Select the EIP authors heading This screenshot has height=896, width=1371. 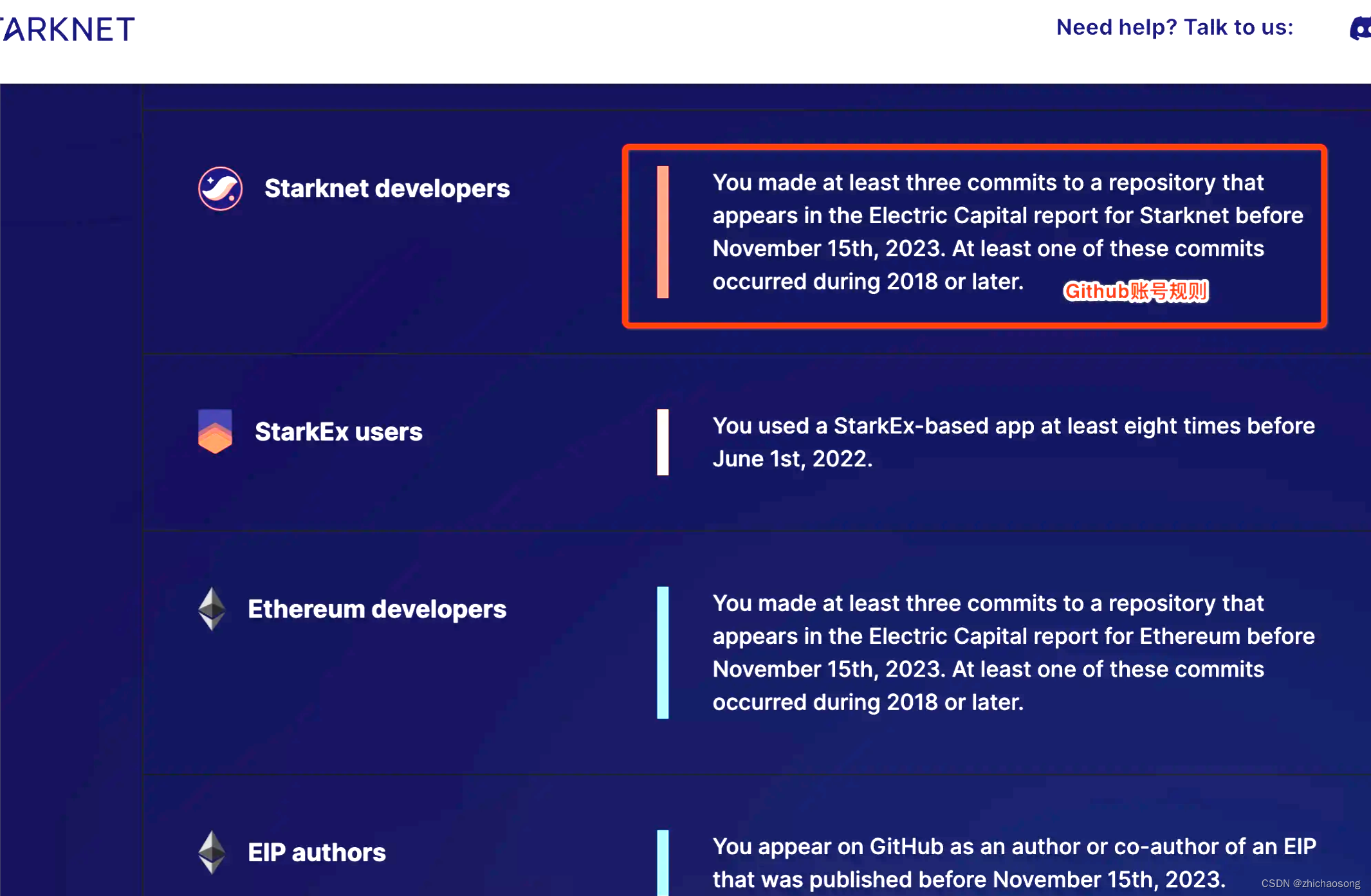pos(317,852)
